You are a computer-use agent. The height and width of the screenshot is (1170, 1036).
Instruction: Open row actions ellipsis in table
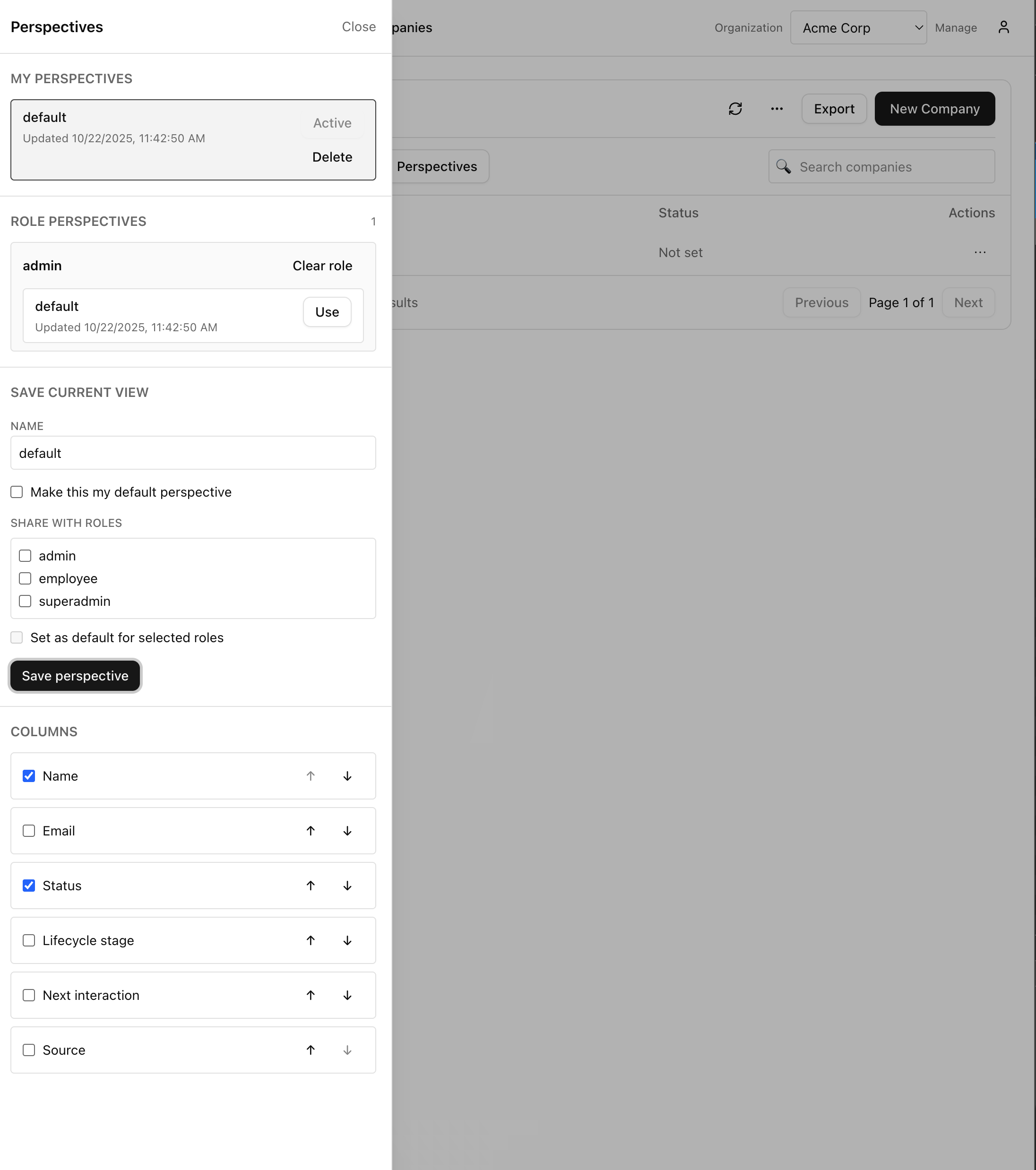pos(980,252)
